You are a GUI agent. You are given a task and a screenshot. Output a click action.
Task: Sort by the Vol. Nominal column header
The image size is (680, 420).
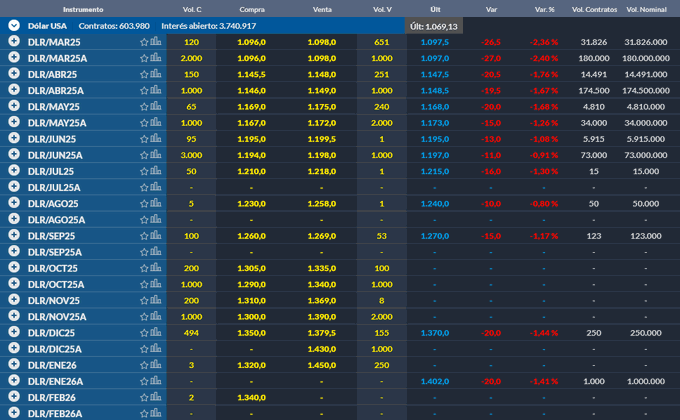click(x=646, y=9)
